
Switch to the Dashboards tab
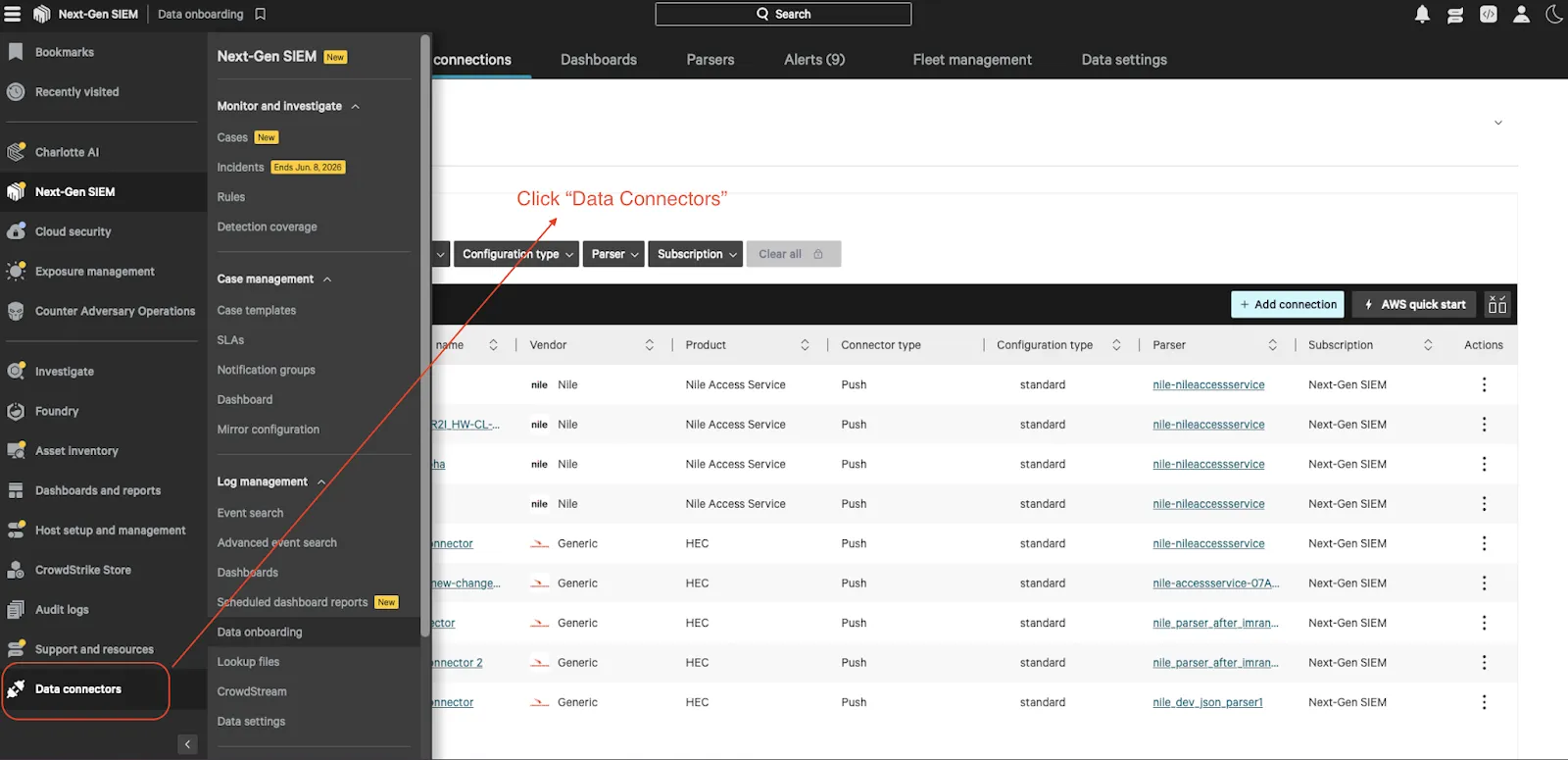(x=599, y=60)
